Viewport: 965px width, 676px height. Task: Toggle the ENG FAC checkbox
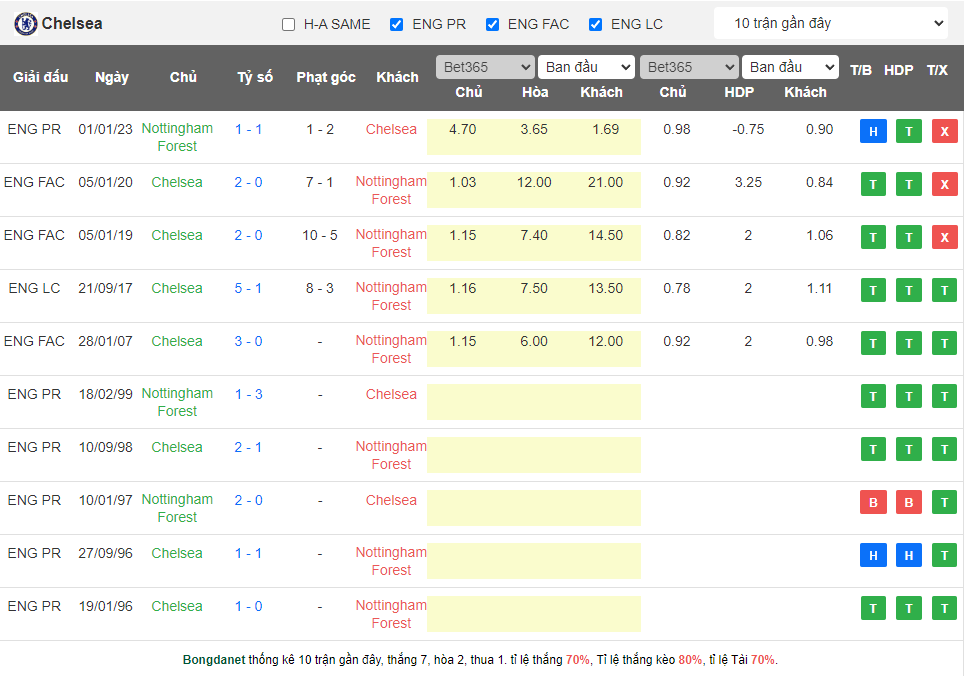coord(492,24)
